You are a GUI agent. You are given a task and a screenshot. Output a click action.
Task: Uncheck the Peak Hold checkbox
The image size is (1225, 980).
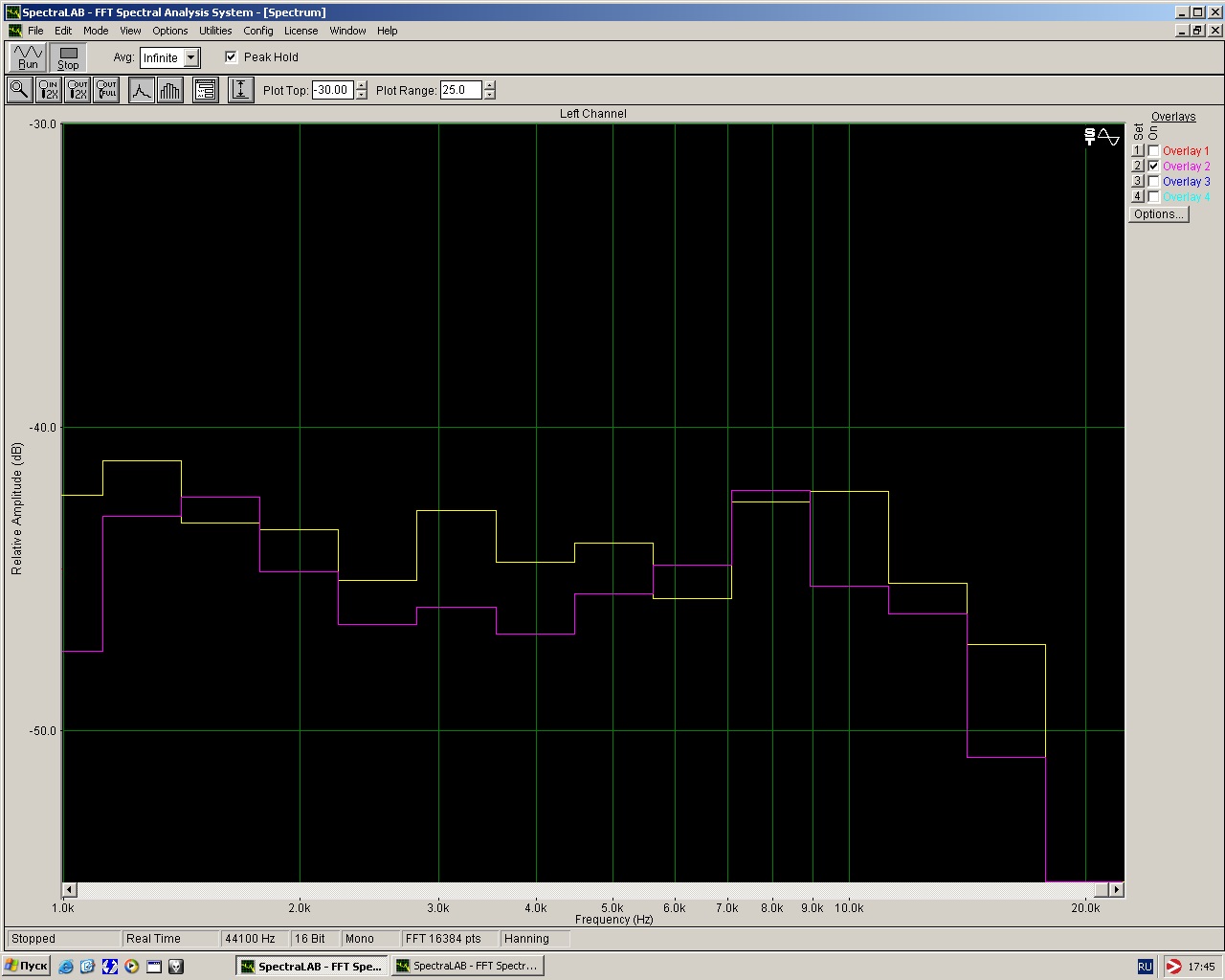[231, 56]
